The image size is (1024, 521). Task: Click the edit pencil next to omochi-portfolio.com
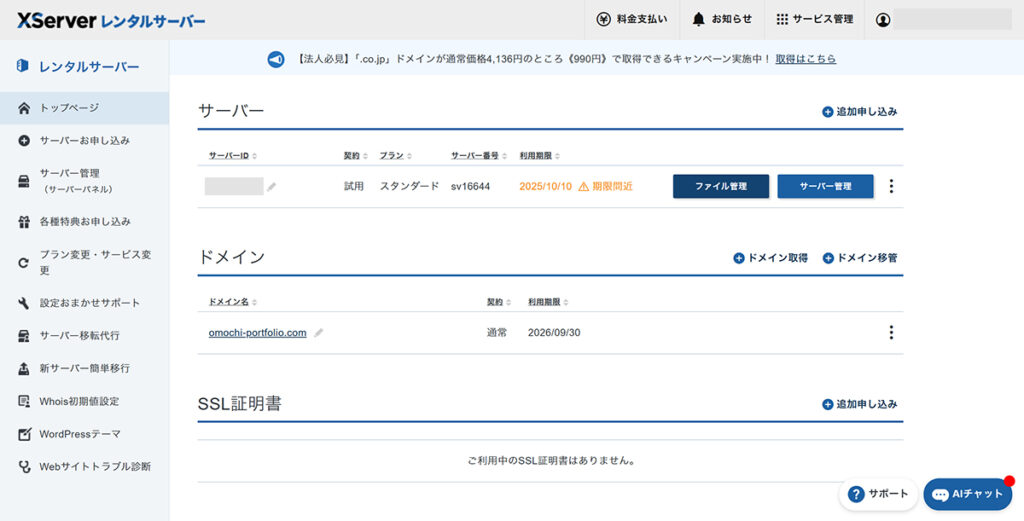(319, 333)
